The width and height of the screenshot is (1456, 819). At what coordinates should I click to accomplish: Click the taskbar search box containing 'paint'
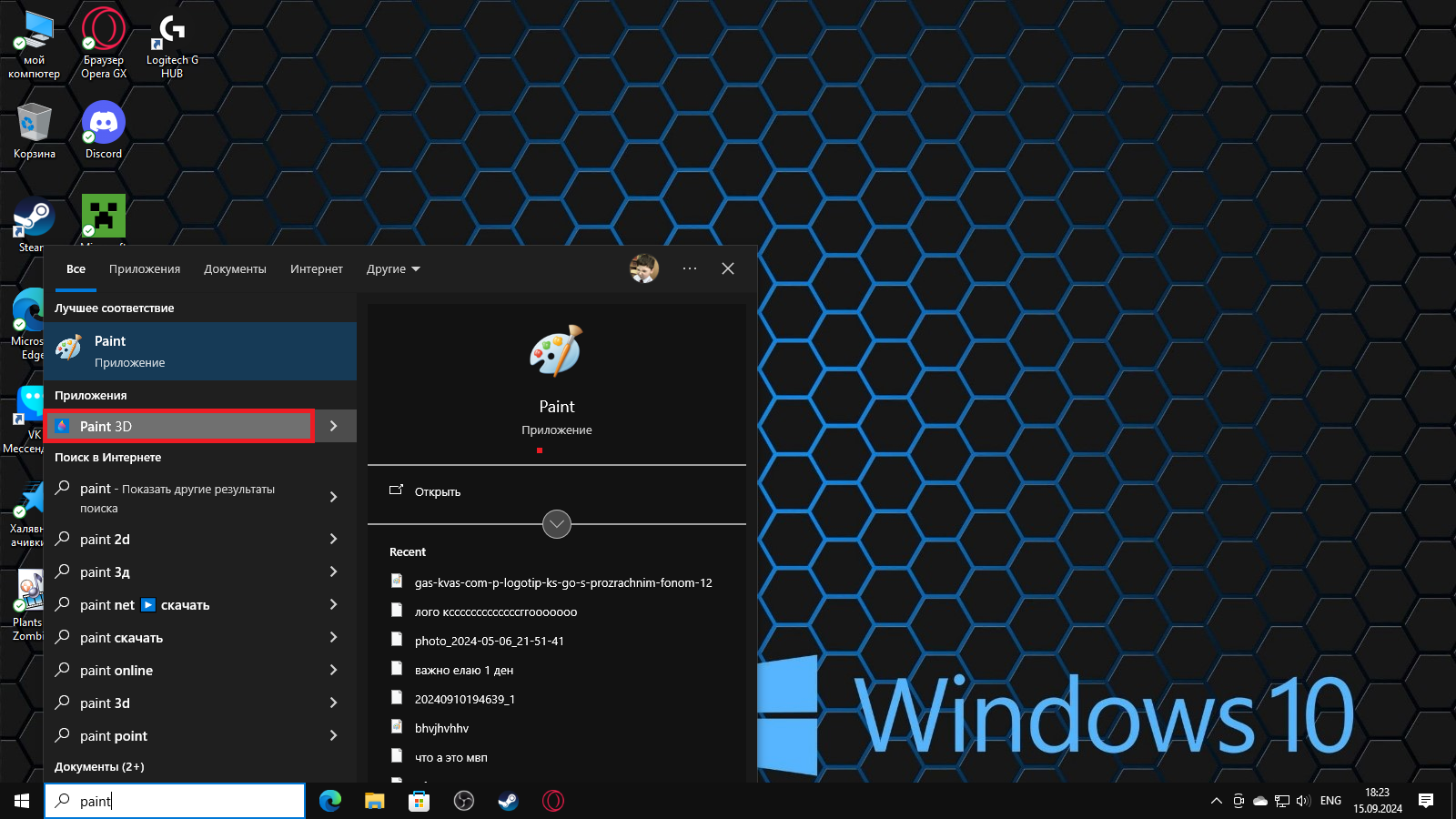coord(175,801)
